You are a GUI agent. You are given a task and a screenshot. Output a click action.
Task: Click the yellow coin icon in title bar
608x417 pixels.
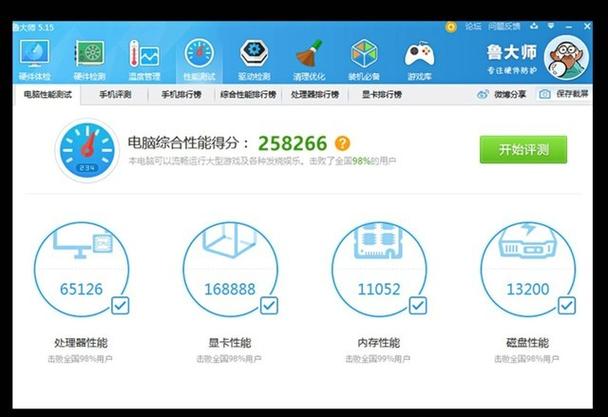click(451, 27)
